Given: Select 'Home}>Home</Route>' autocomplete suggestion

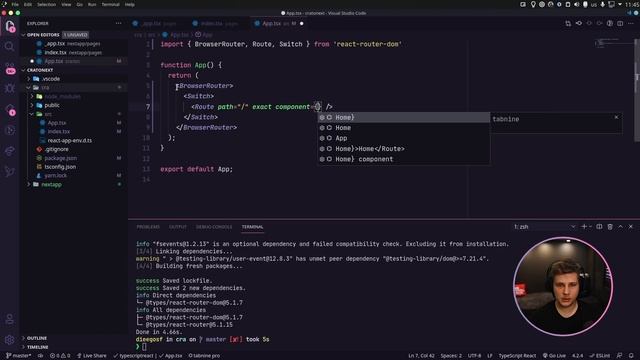Looking at the screenshot, I should coord(403,149).
